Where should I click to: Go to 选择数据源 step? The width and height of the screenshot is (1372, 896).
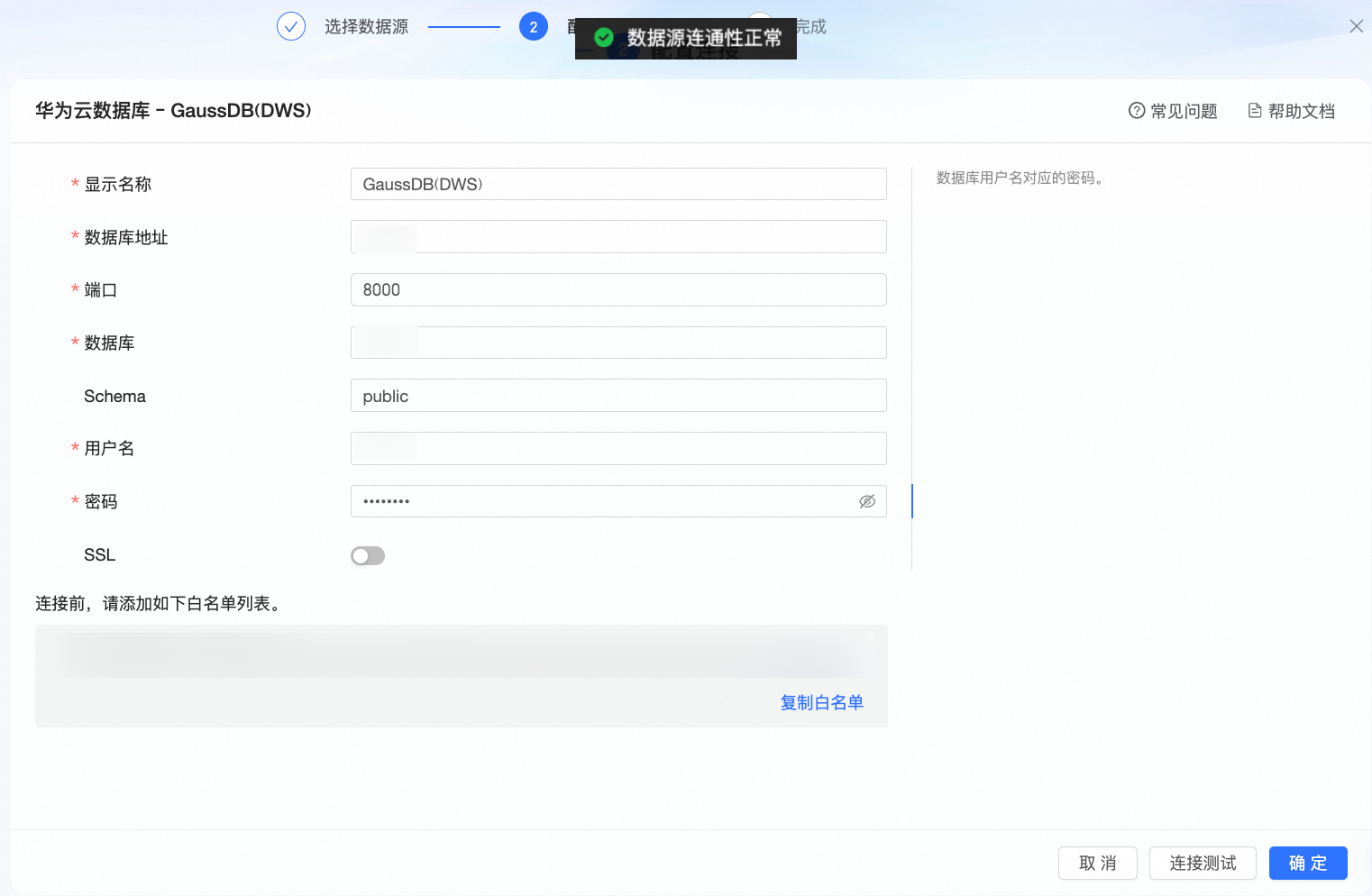coord(366,26)
